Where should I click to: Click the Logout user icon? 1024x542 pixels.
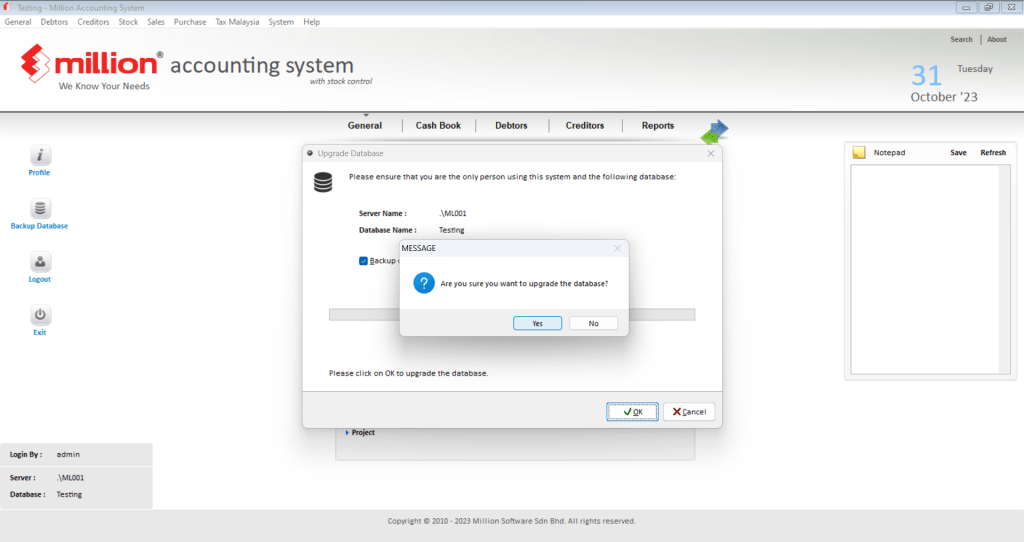(39, 263)
